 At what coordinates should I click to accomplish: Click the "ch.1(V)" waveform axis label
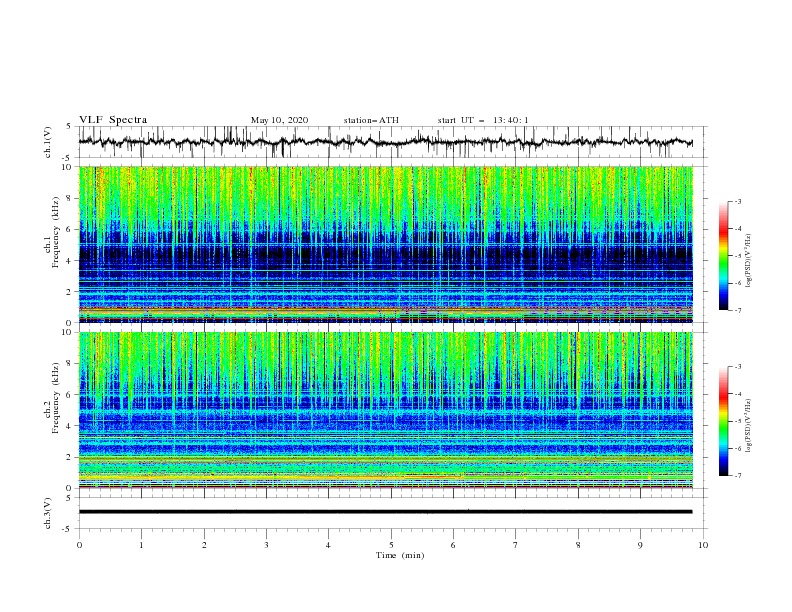coord(48,142)
